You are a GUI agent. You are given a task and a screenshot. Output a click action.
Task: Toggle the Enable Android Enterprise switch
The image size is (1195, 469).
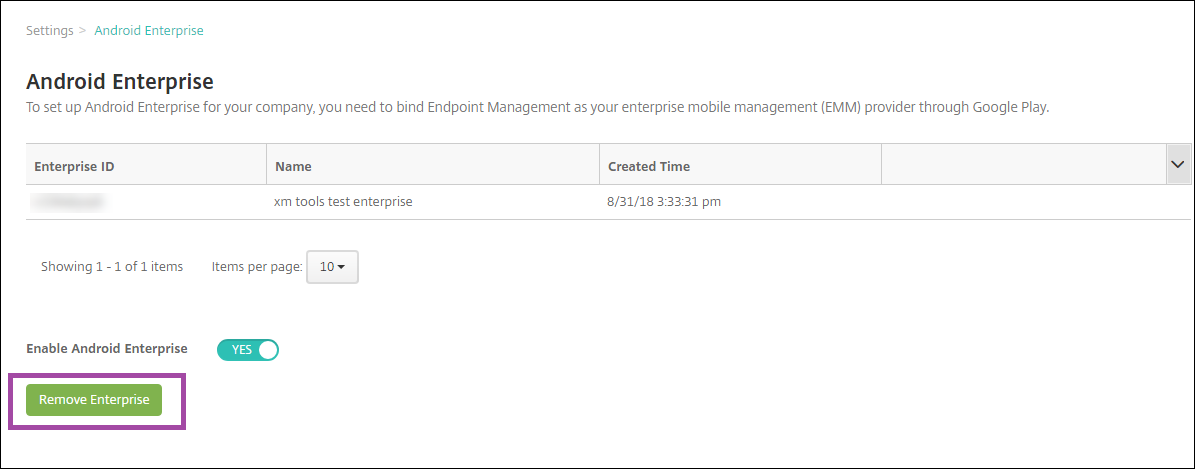[x=247, y=350]
